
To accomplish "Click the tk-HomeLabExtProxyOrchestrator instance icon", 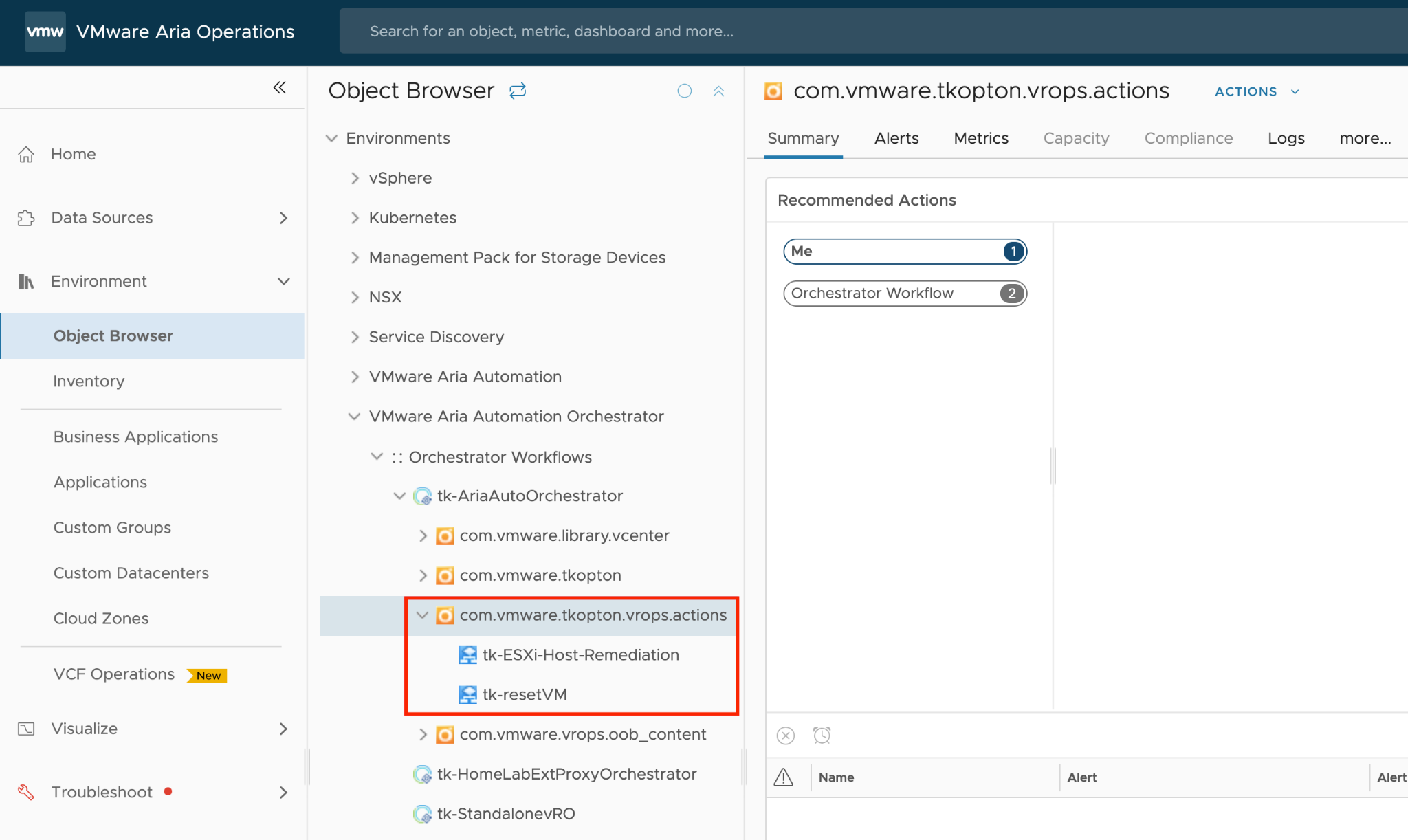I will click(422, 775).
